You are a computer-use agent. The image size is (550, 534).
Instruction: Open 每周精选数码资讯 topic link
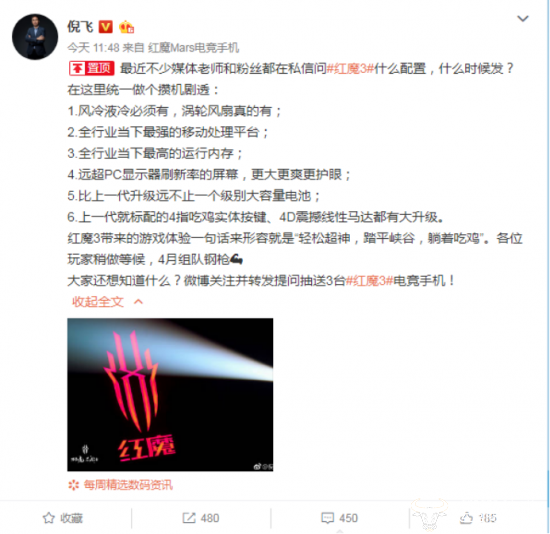click(x=128, y=485)
